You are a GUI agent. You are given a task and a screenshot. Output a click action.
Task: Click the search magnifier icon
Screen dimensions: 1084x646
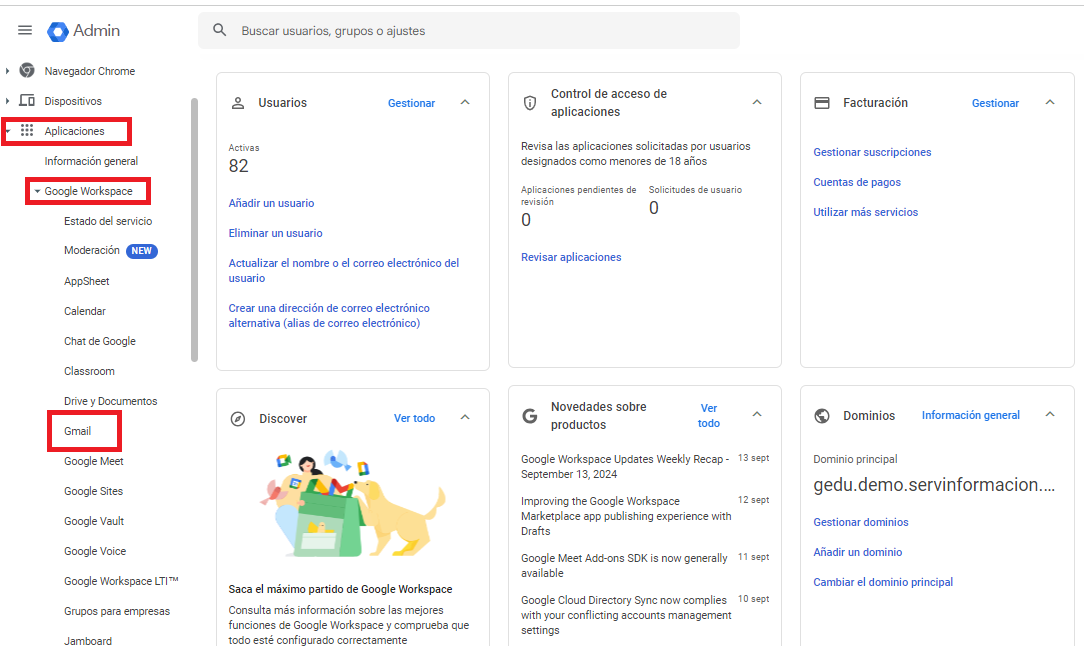[220, 30]
